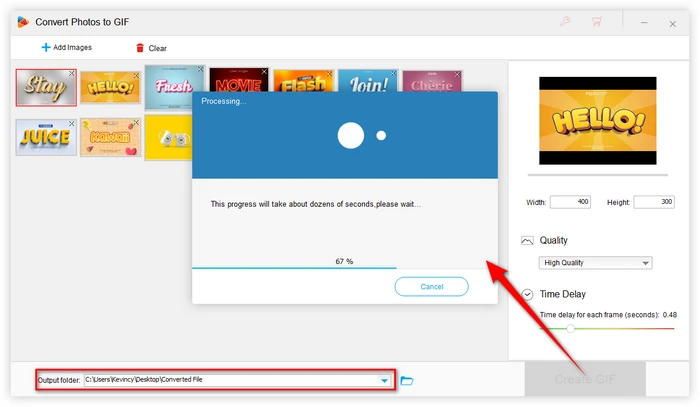The height and width of the screenshot is (407, 700).
Task: Select the Fresh image thumbnail
Action: (175, 87)
